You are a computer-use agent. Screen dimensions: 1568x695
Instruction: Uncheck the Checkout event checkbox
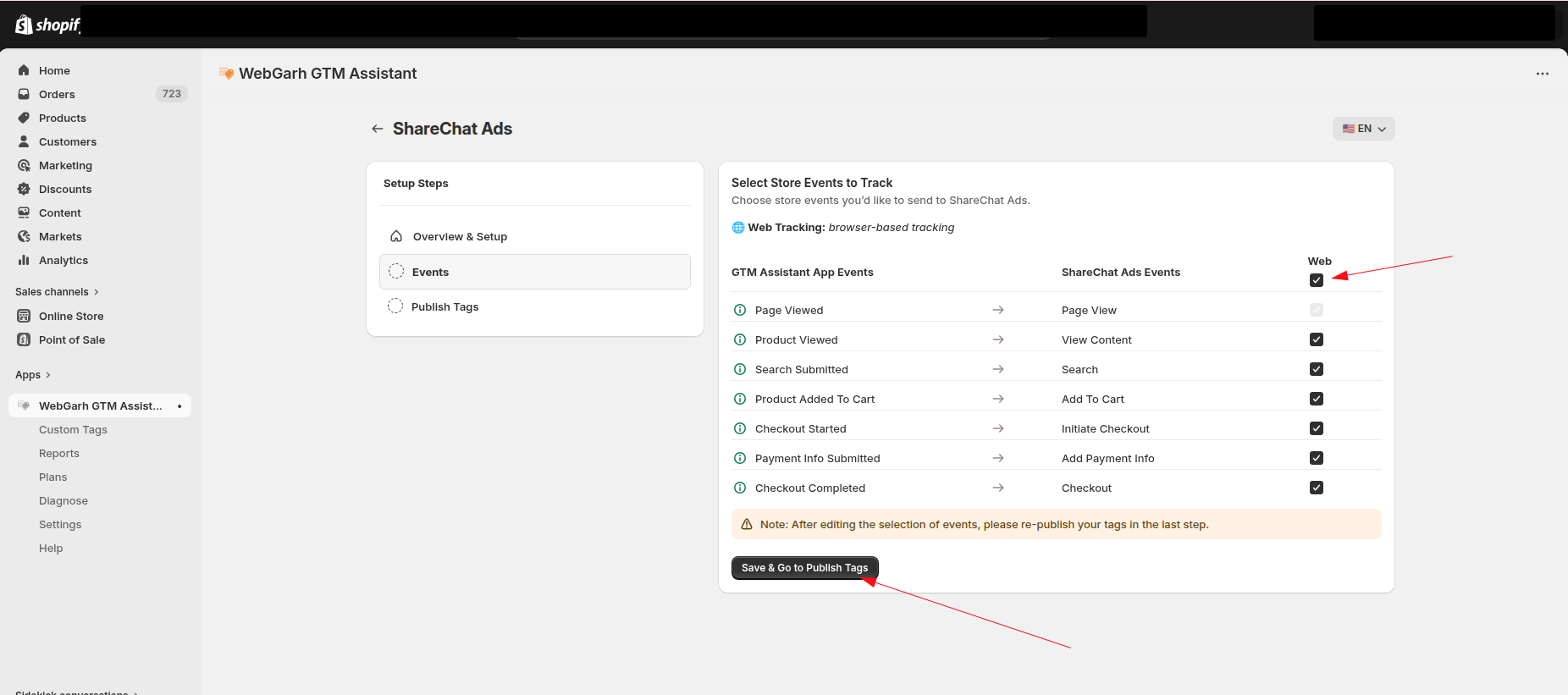coord(1317,488)
